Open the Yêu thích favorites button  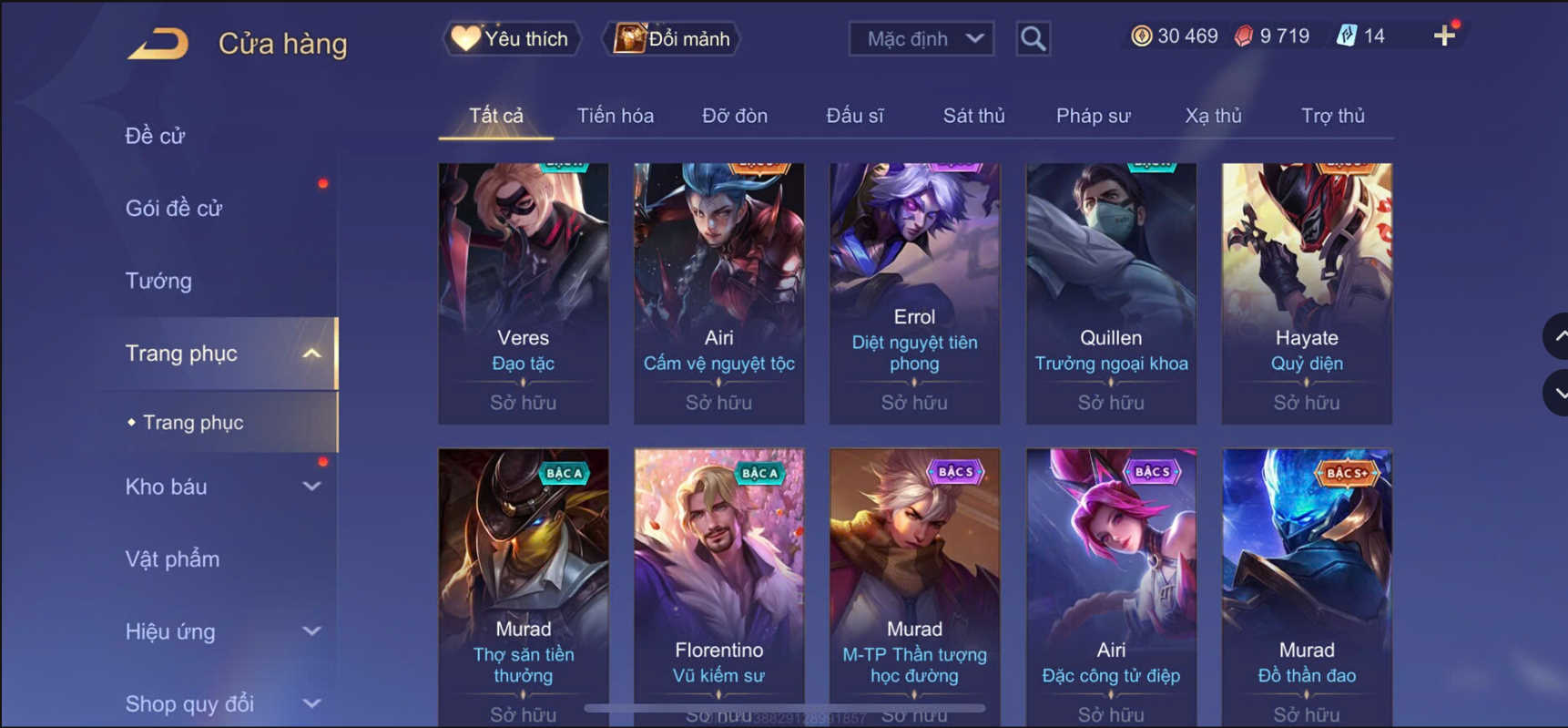point(512,38)
